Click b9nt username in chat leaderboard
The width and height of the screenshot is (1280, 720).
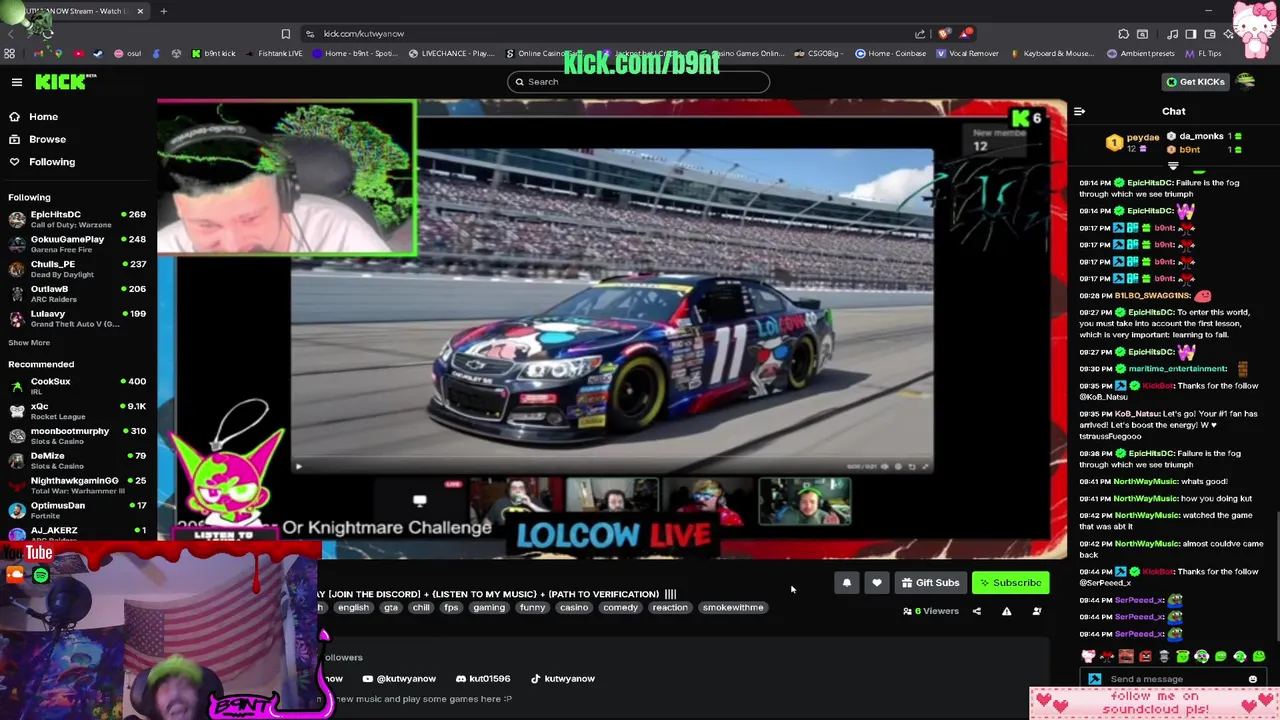click(x=1190, y=150)
